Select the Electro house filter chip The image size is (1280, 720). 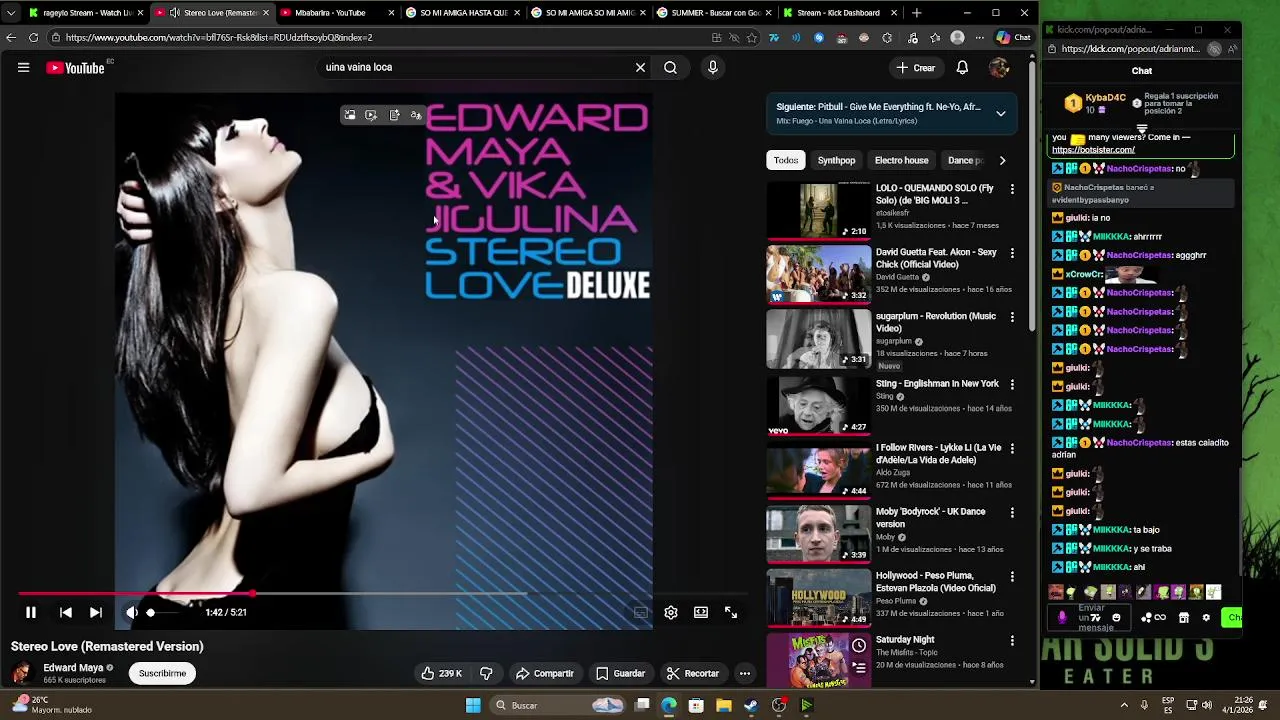[x=901, y=160]
